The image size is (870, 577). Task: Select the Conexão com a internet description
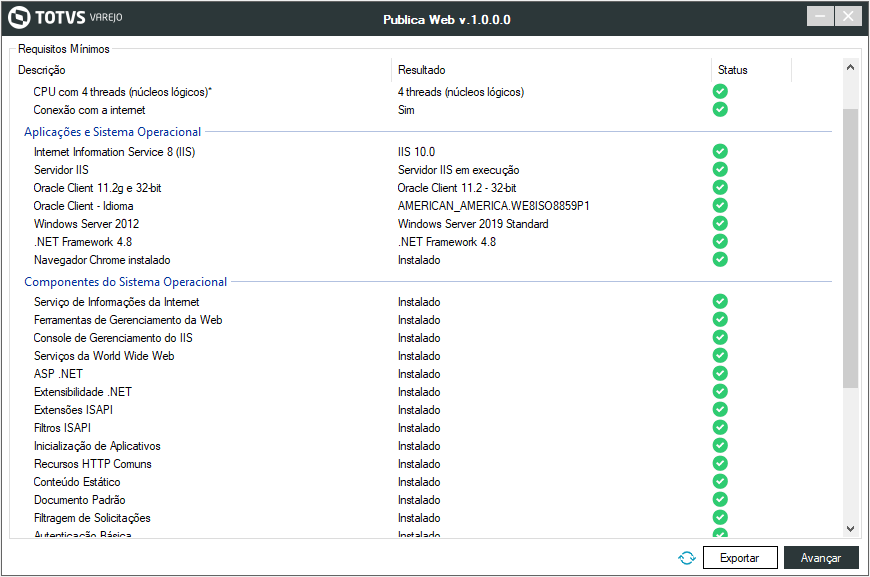[x=89, y=110]
